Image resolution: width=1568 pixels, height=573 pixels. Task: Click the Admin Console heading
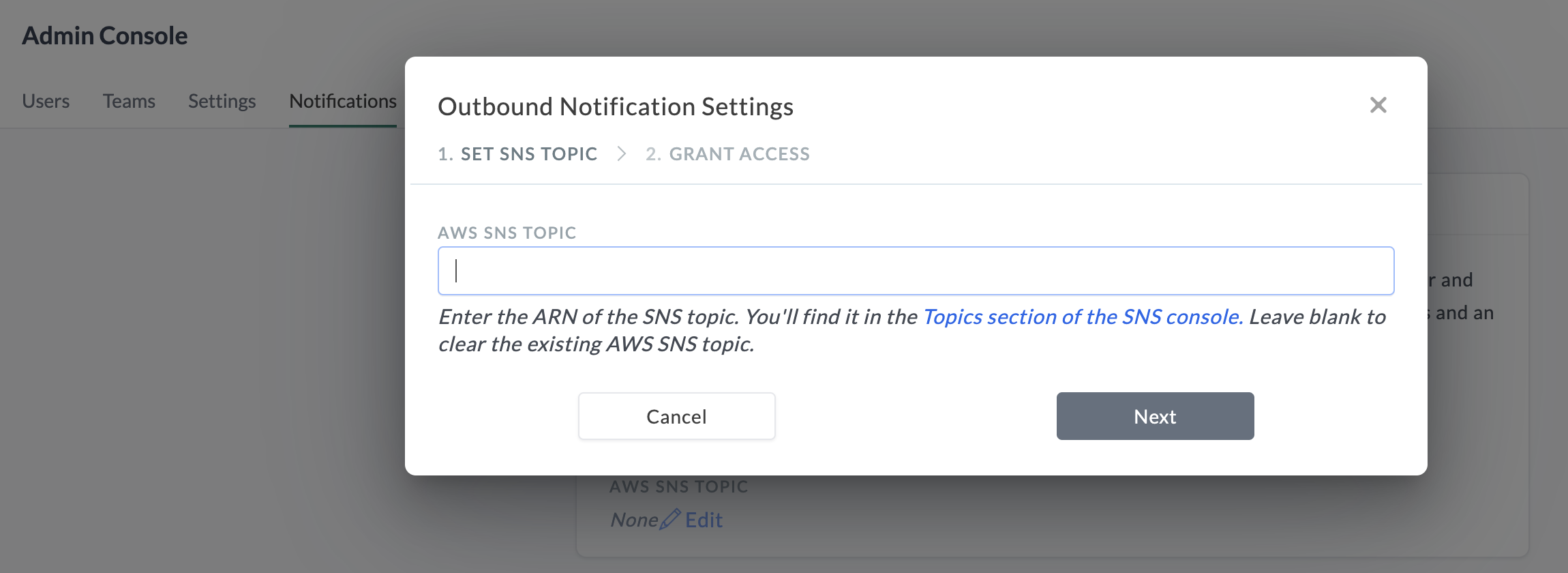pyautogui.click(x=104, y=35)
